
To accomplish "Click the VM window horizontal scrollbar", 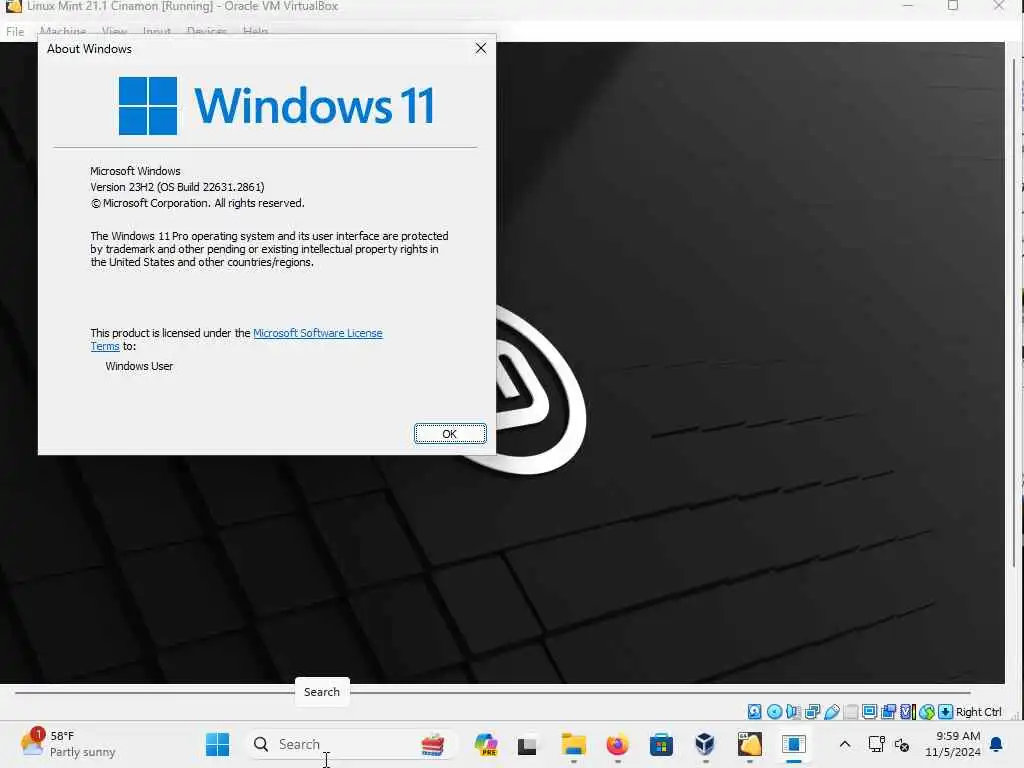I will (x=492, y=692).
